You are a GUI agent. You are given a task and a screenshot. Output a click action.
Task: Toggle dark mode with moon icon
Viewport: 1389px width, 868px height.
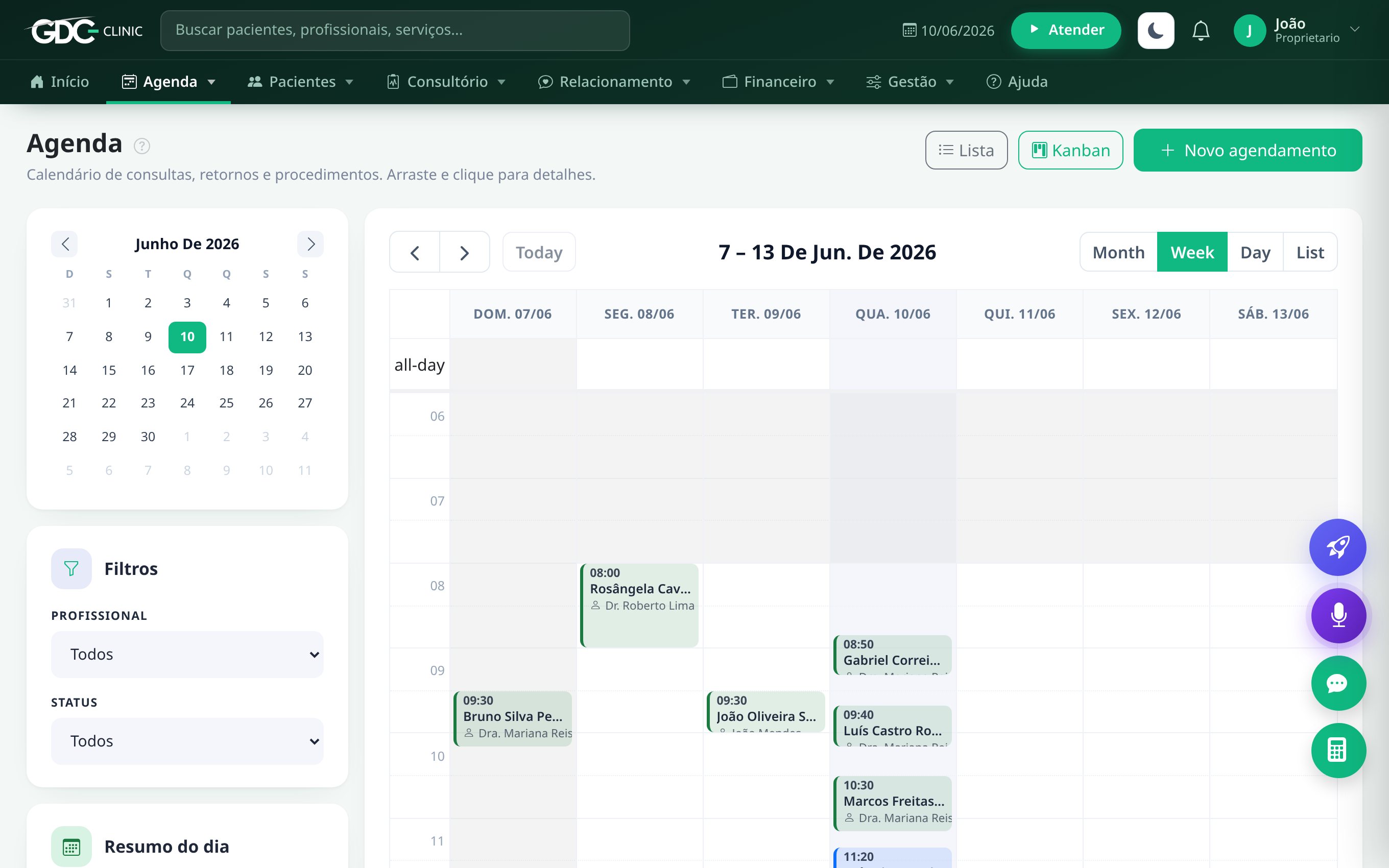pyautogui.click(x=1156, y=31)
